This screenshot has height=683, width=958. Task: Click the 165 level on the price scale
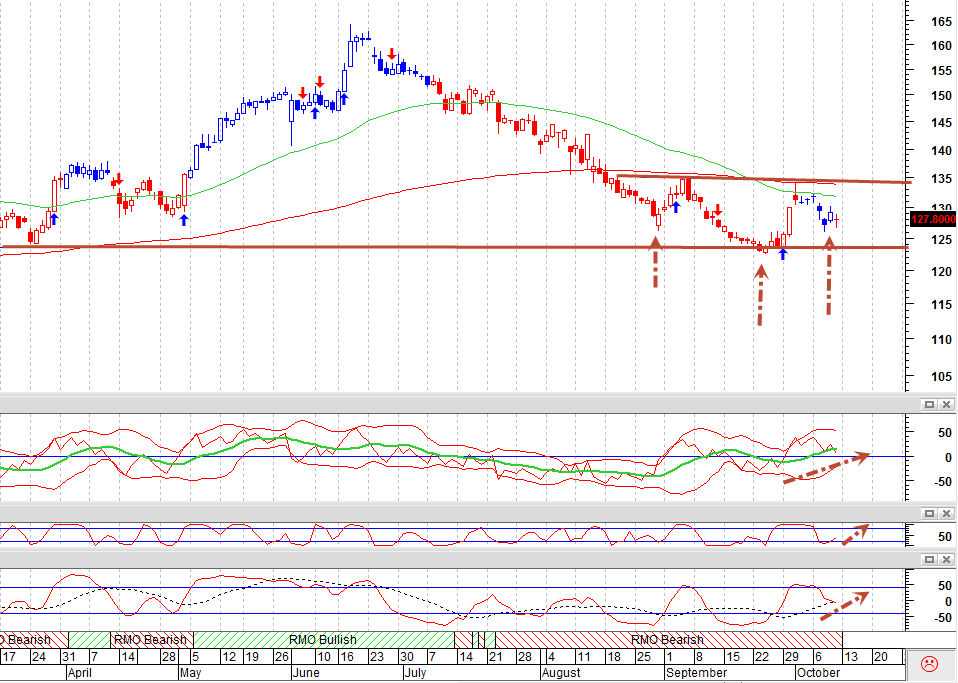click(x=941, y=22)
